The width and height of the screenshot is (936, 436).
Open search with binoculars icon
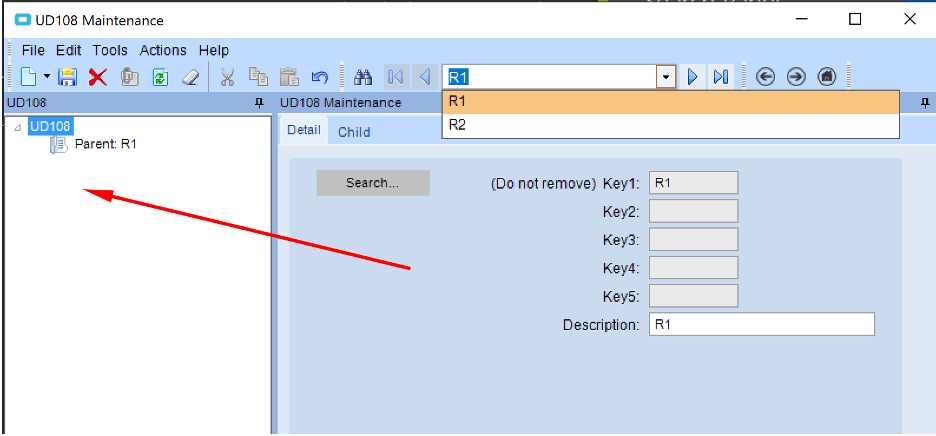coord(363,77)
